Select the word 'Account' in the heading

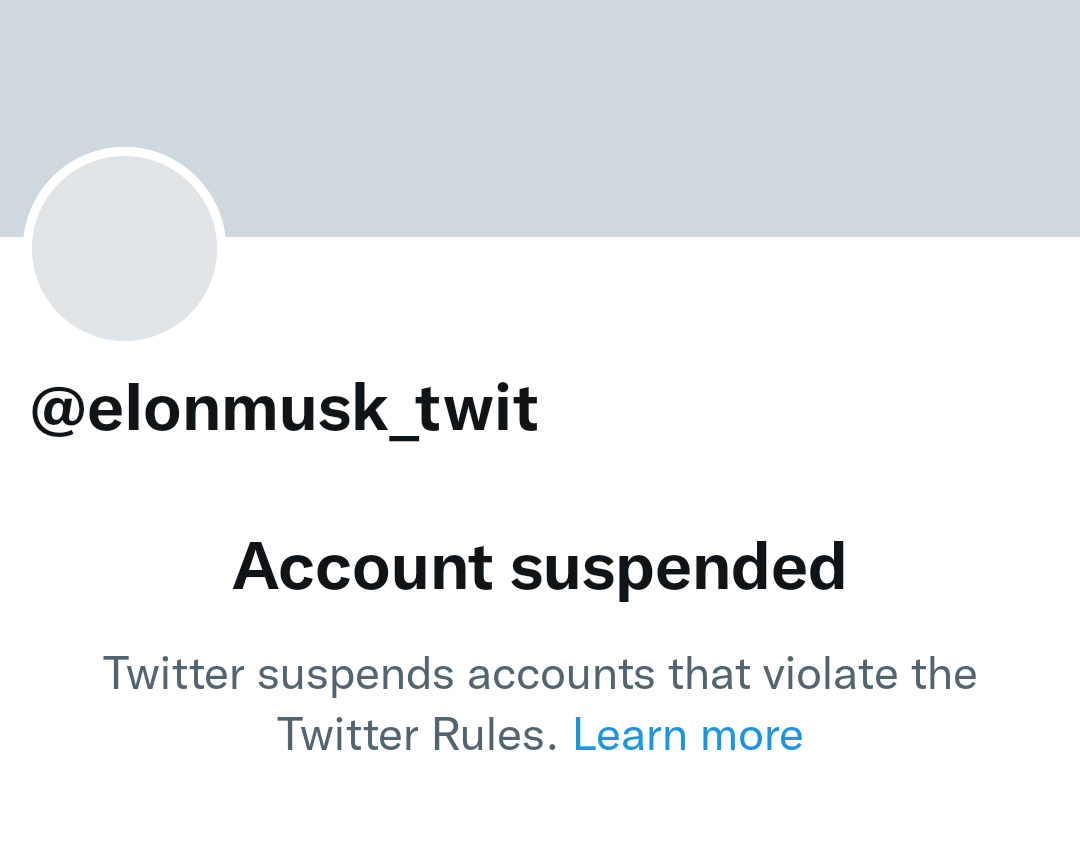[x=362, y=567]
